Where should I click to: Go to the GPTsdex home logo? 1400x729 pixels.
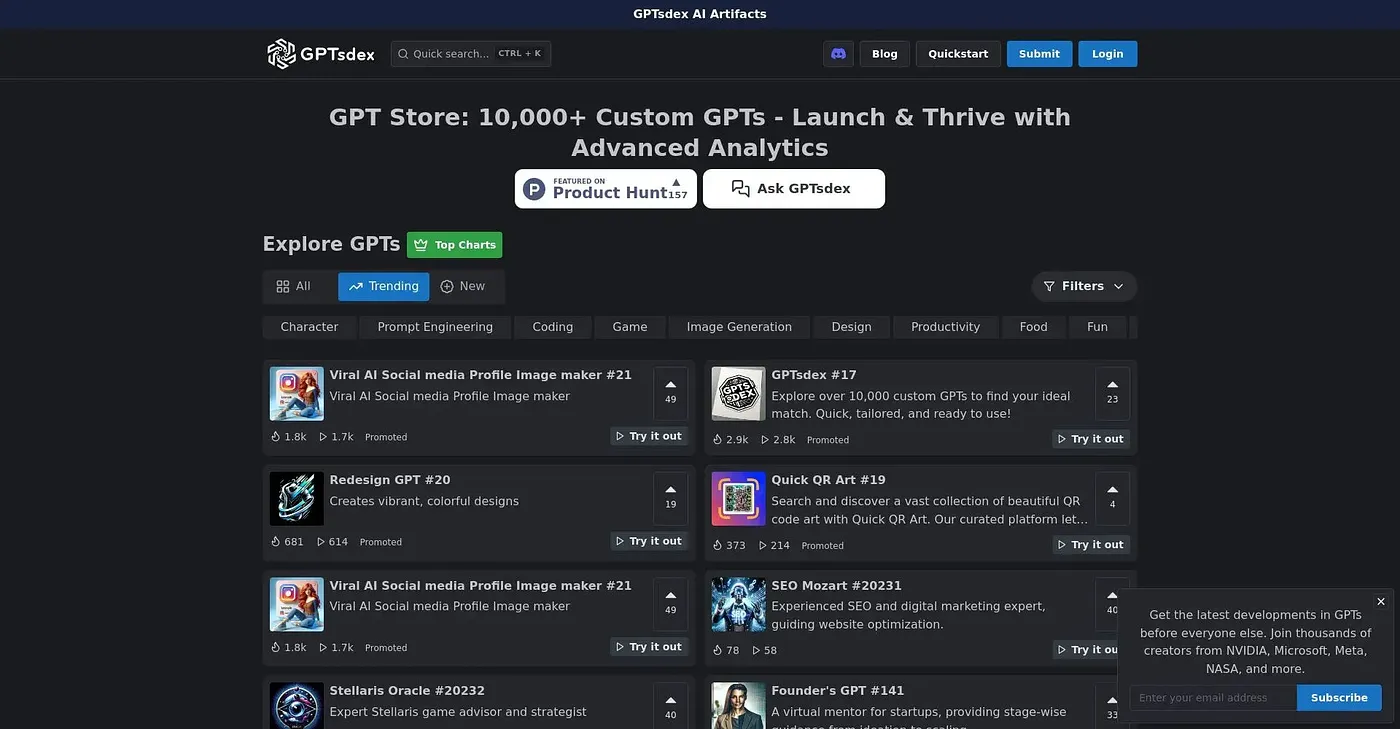pos(321,54)
